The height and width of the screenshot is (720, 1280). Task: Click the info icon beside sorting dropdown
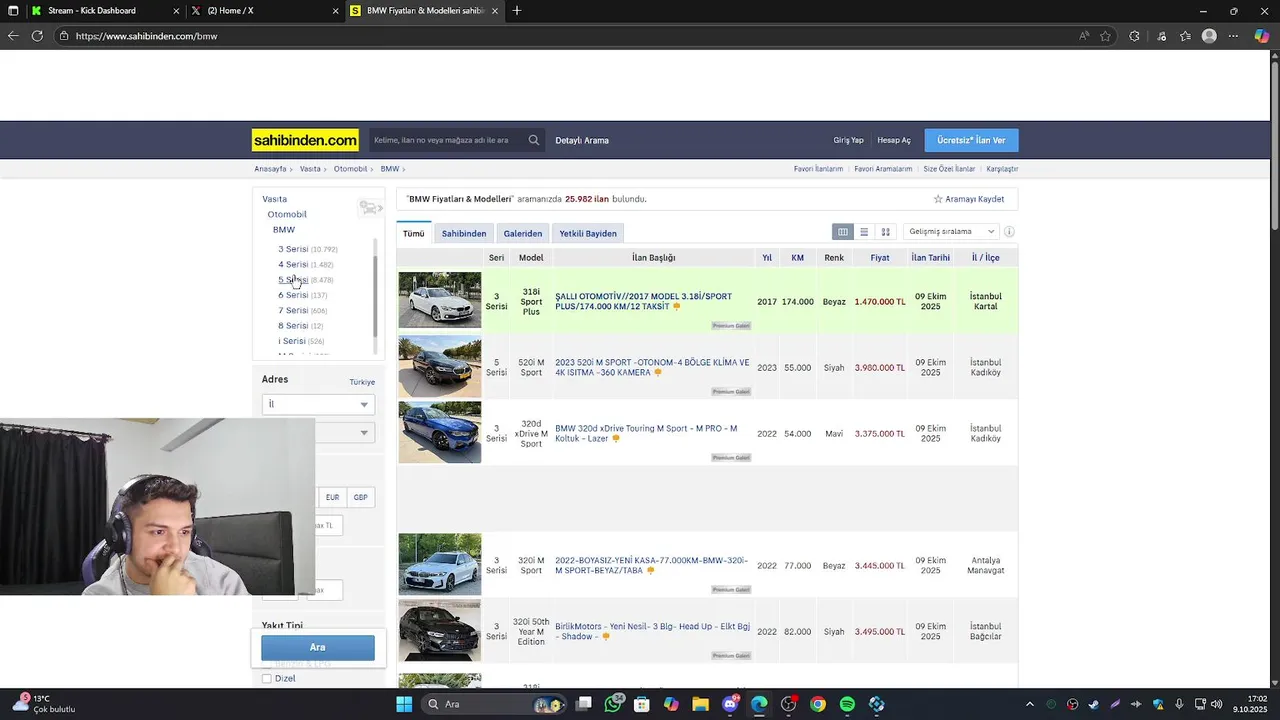tap(1009, 232)
